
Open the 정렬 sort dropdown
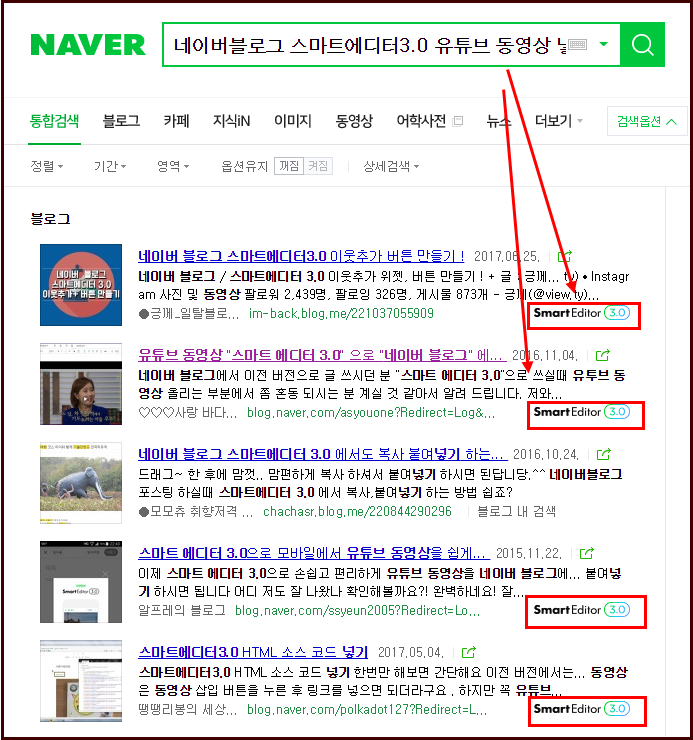point(46,166)
